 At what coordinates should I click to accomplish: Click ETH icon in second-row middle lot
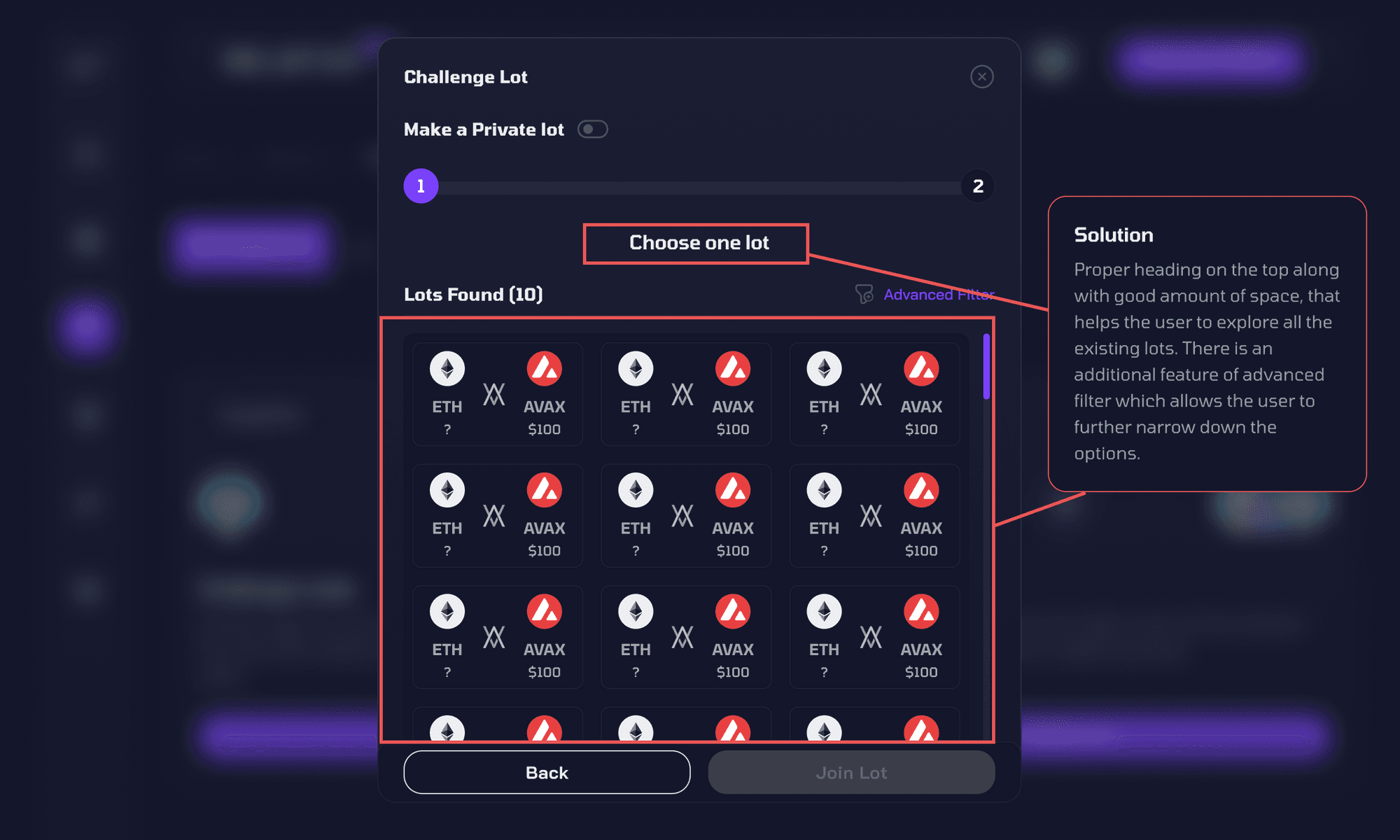pyautogui.click(x=636, y=490)
